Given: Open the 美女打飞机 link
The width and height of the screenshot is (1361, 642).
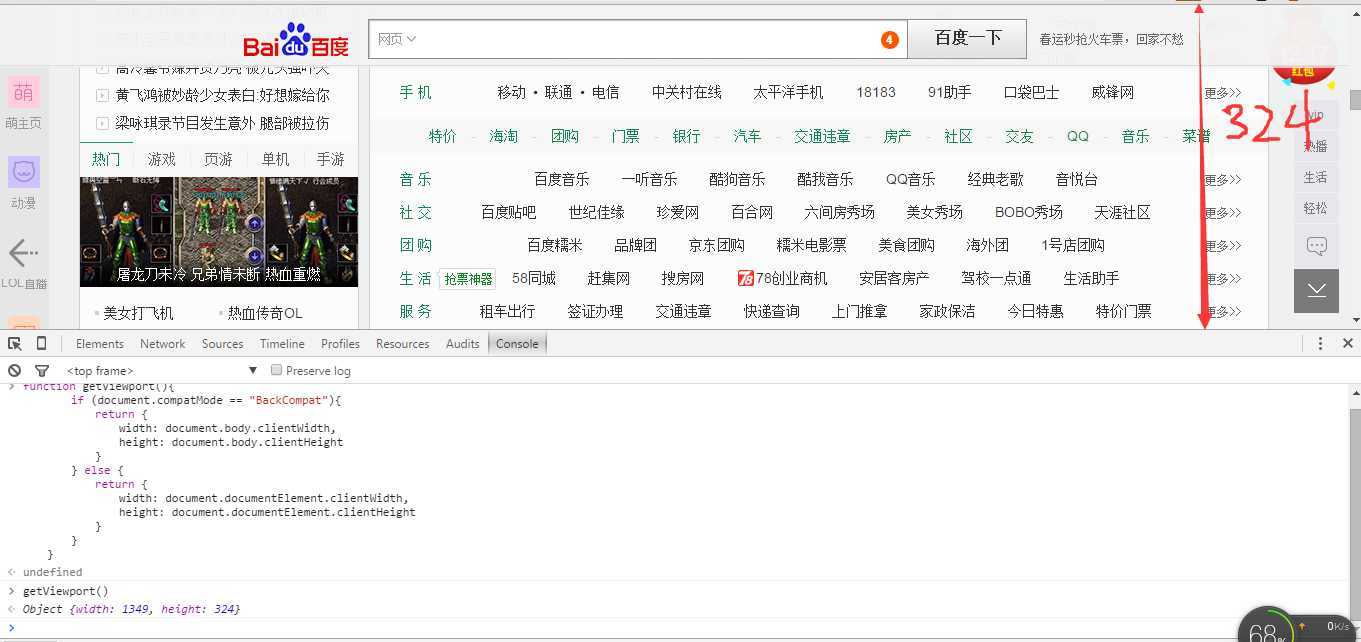Looking at the screenshot, I should click(138, 313).
